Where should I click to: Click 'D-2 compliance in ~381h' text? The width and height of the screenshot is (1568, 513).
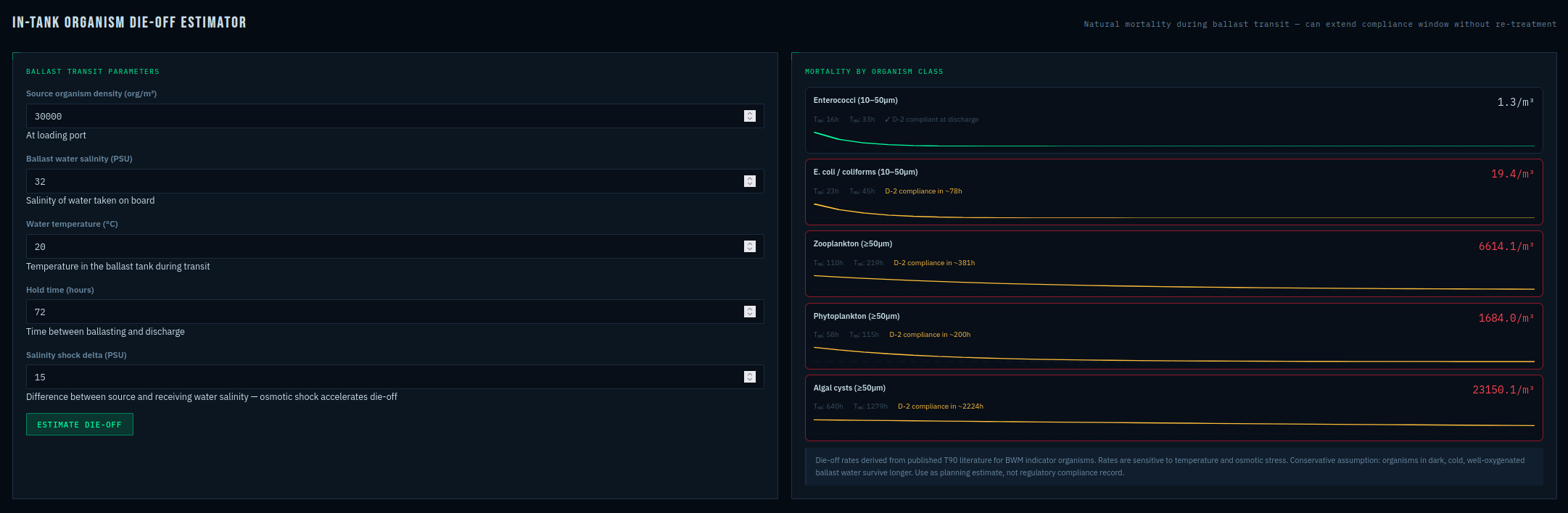tap(934, 263)
